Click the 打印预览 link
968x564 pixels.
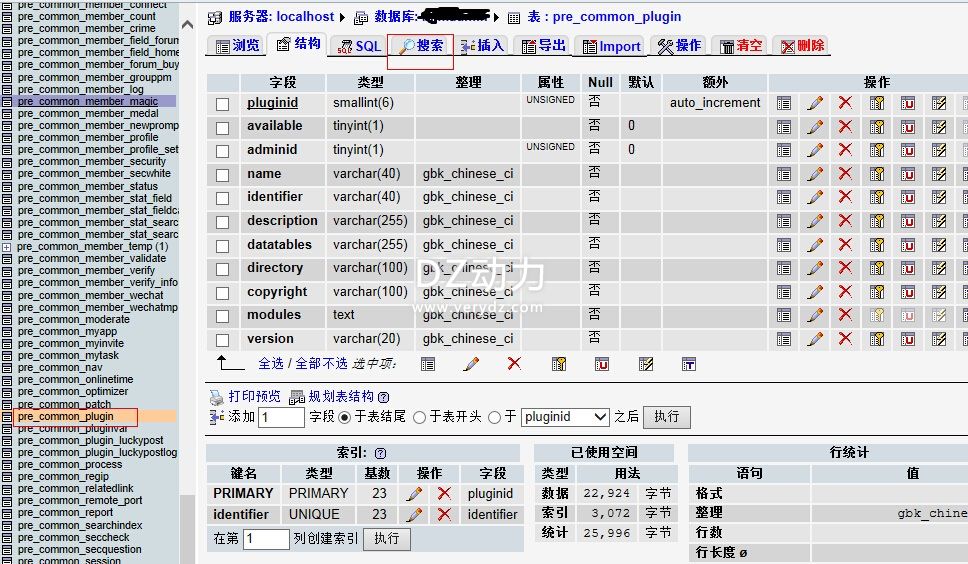254,396
